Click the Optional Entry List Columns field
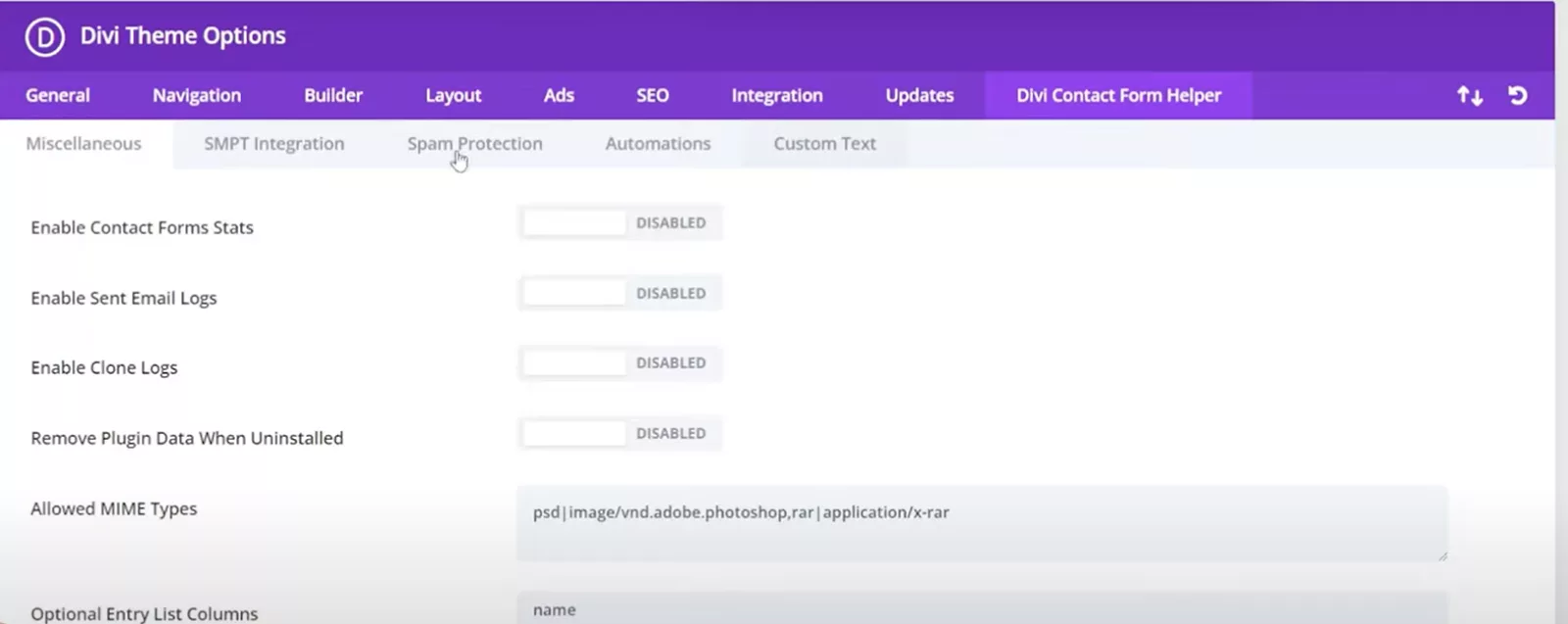Image resolution: width=1568 pixels, height=624 pixels. tap(982, 608)
